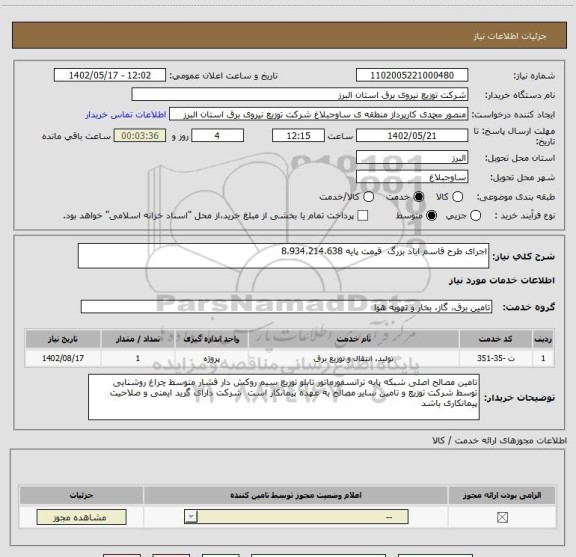576x557 pixels.
Task: Click the شرح کلی نیاز text box
Action: [283, 256]
